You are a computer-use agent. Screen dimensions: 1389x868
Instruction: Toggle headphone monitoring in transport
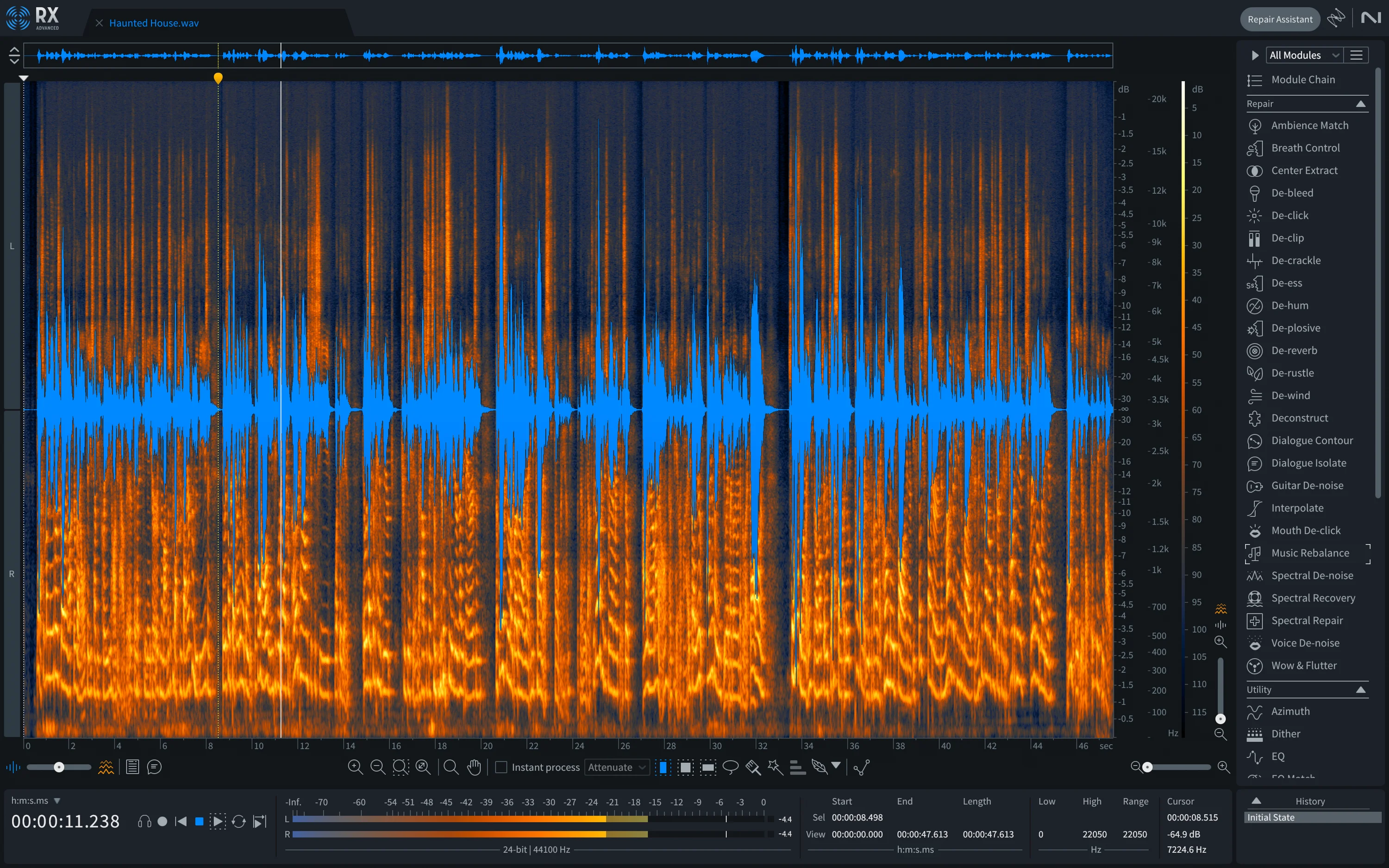tap(144, 821)
